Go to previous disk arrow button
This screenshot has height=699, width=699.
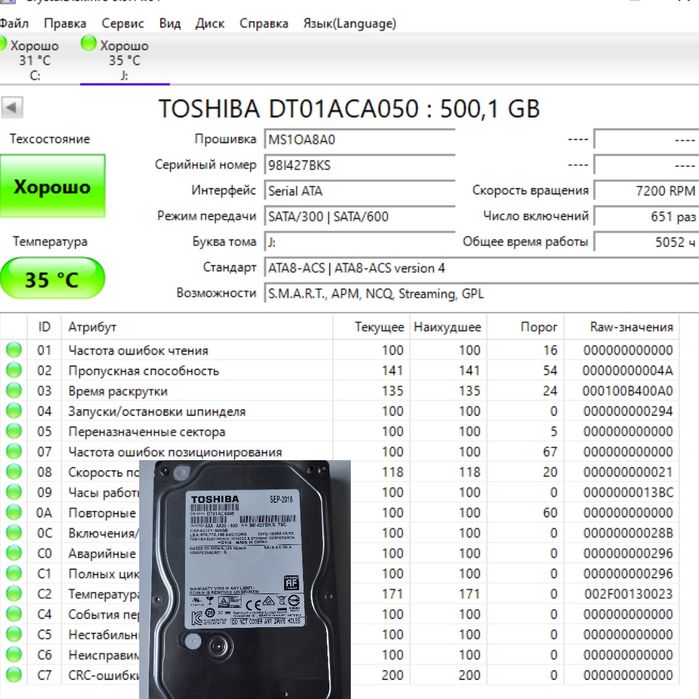[12, 107]
